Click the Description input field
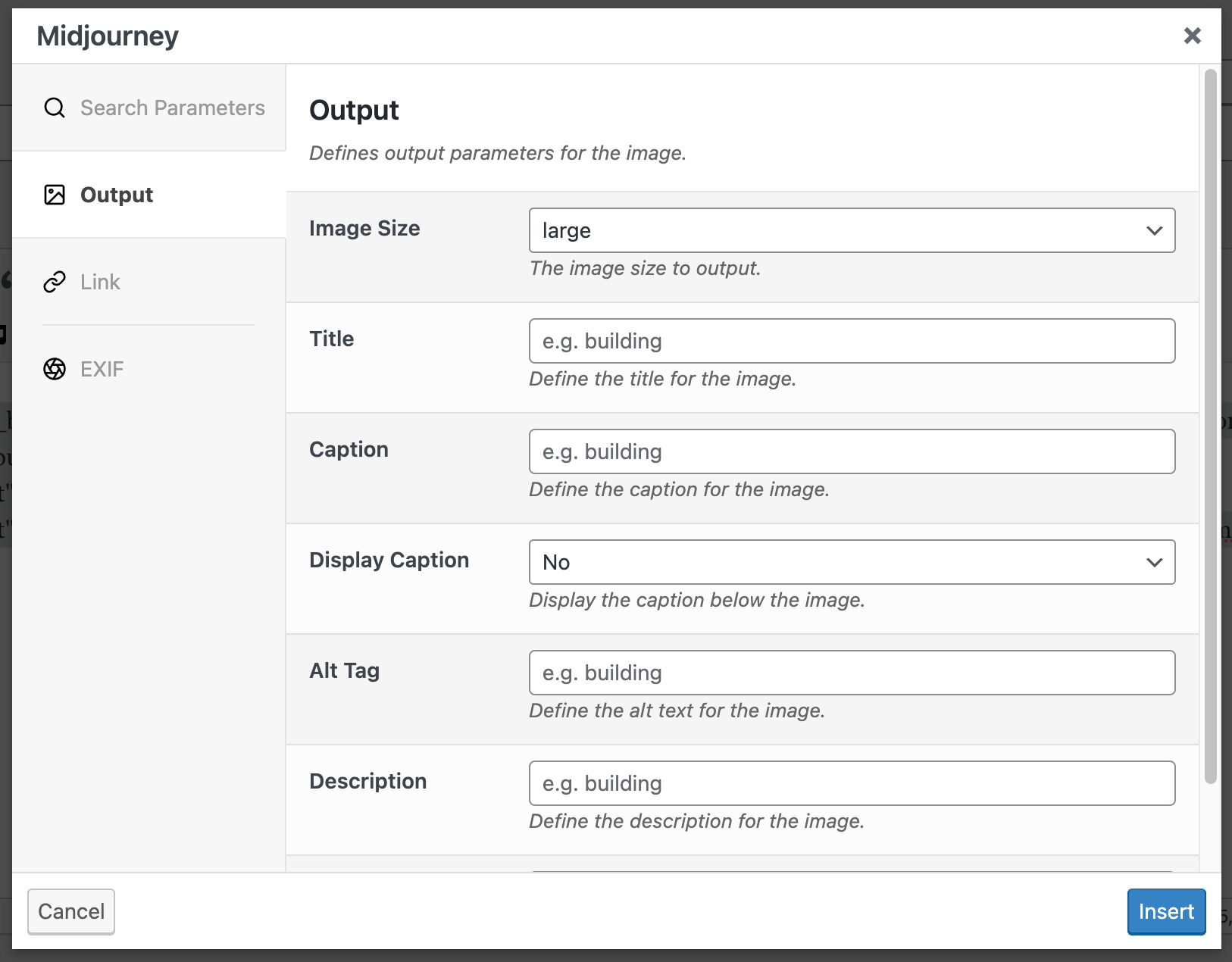This screenshot has height=962, width=1232. coord(852,783)
